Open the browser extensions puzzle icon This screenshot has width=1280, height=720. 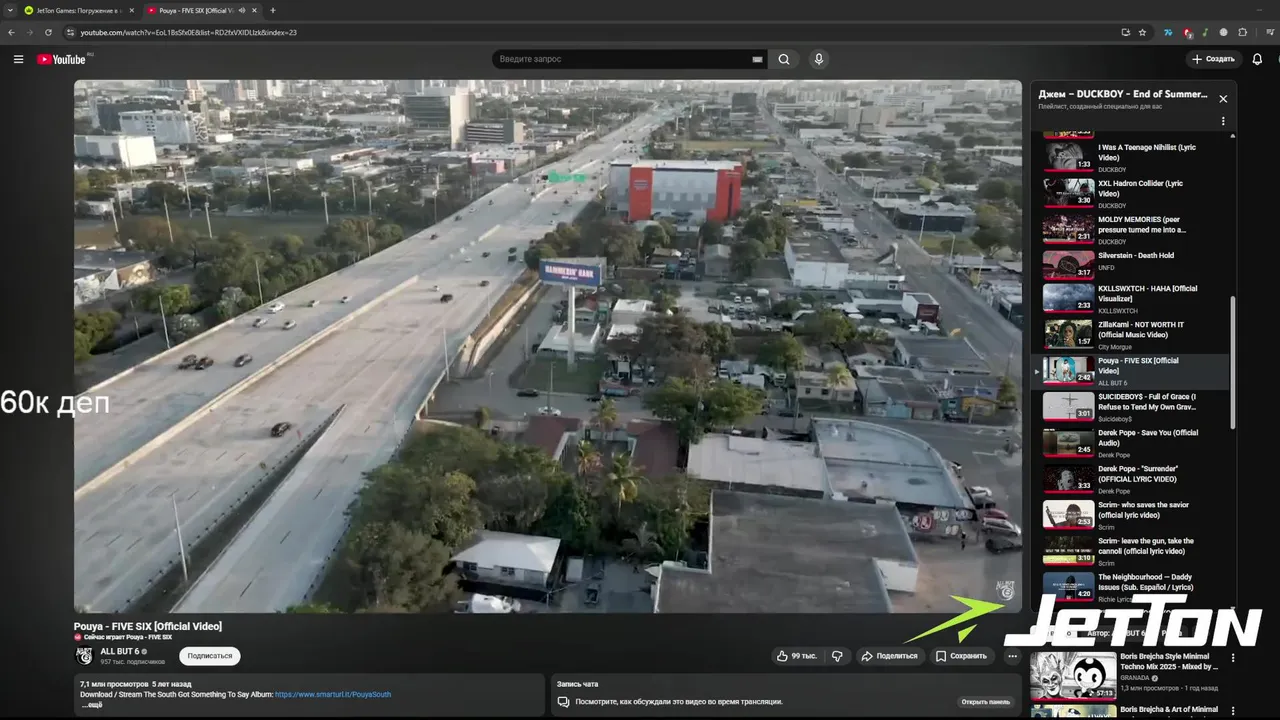tap(1243, 32)
